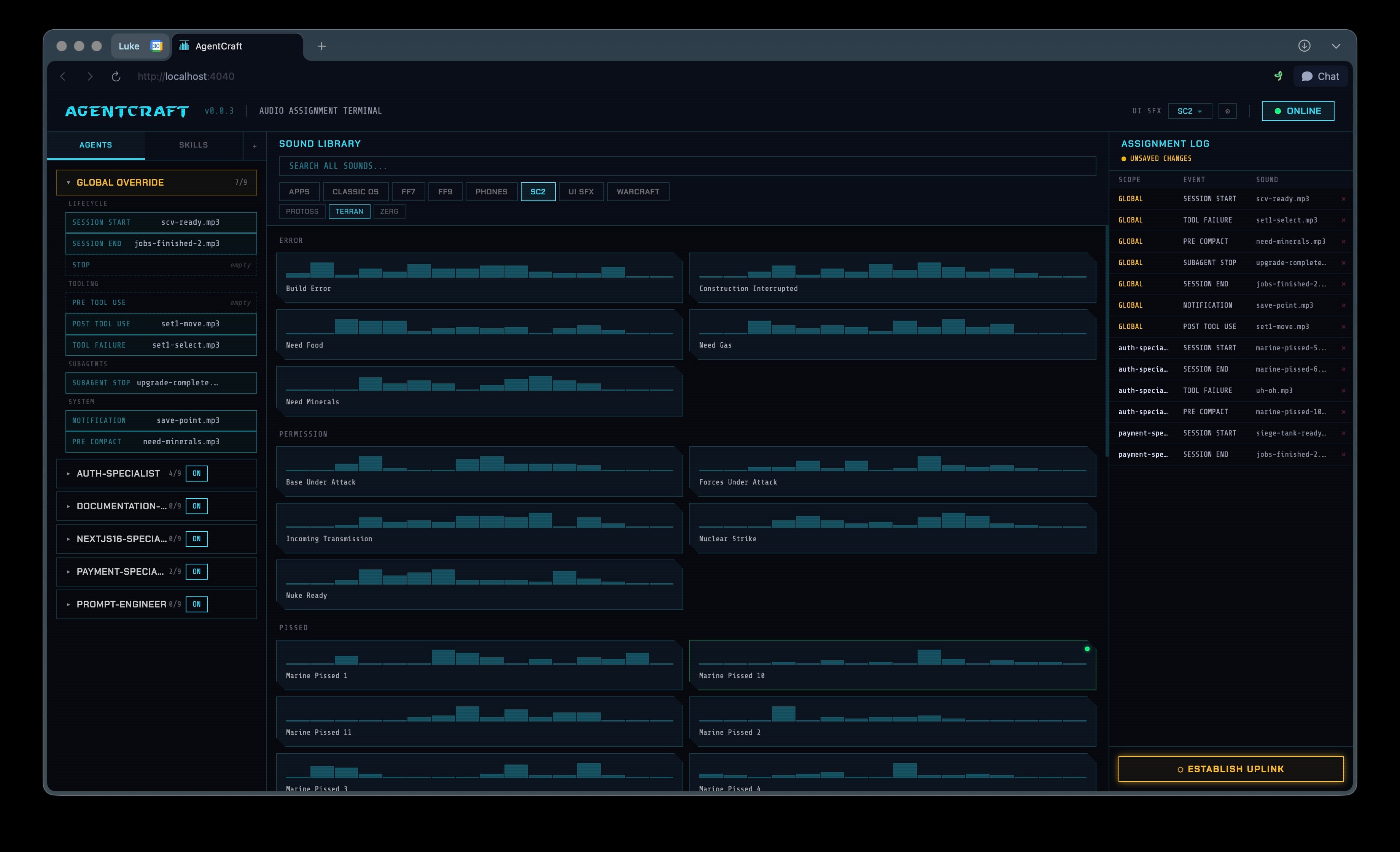Screen dimensions: 1400x852
Task: Select the Nuke Ready sound card
Action: tap(480, 585)
